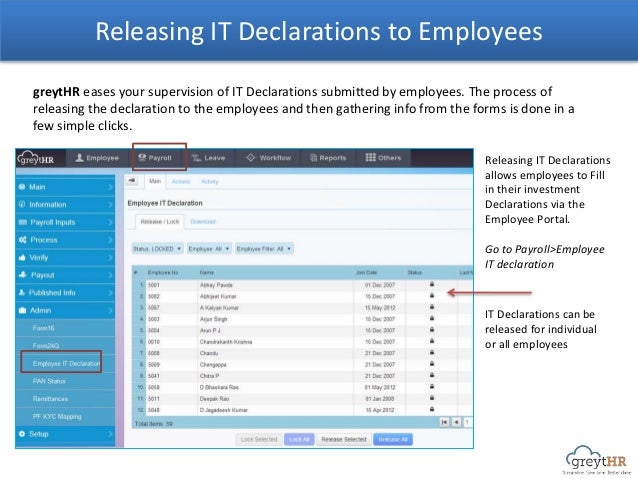Click lock status icon for D Bhaskara Rao
The height and width of the screenshot is (479, 638).
click(x=432, y=387)
